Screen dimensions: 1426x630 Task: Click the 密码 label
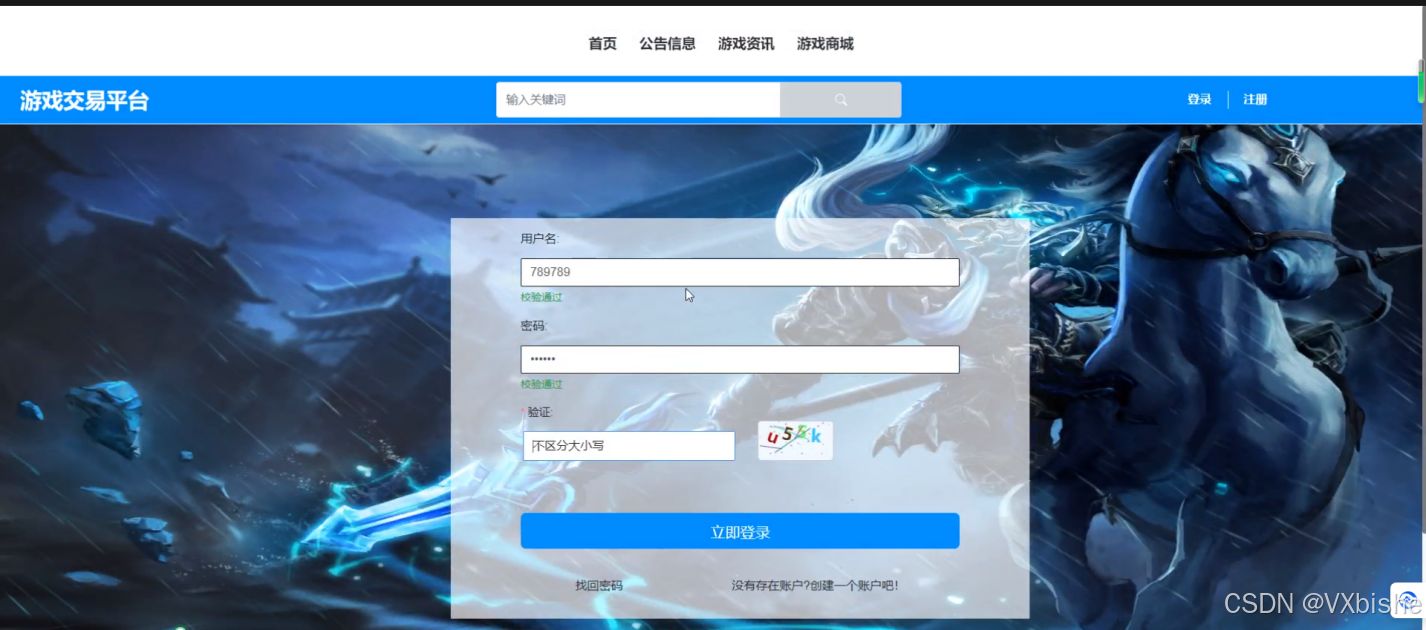(x=533, y=326)
